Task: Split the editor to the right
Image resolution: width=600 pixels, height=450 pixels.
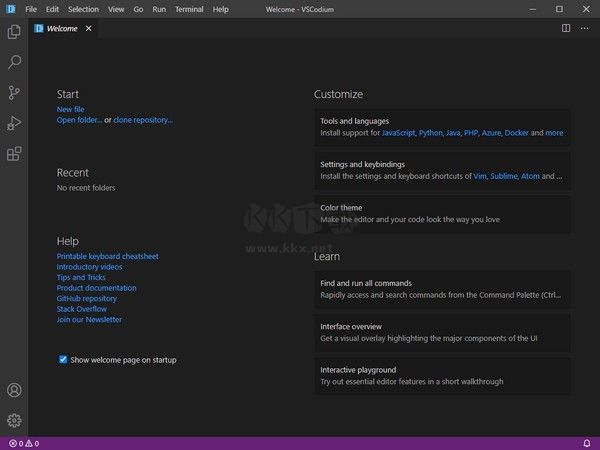Action: pos(566,28)
